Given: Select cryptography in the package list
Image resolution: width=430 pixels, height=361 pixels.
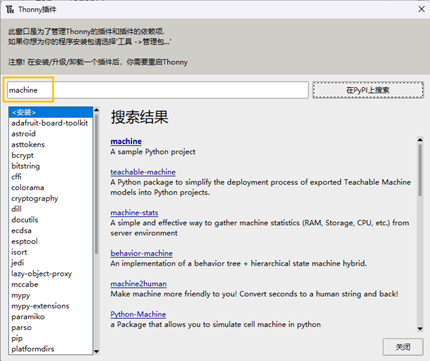Looking at the screenshot, I should [x=51, y=198].
